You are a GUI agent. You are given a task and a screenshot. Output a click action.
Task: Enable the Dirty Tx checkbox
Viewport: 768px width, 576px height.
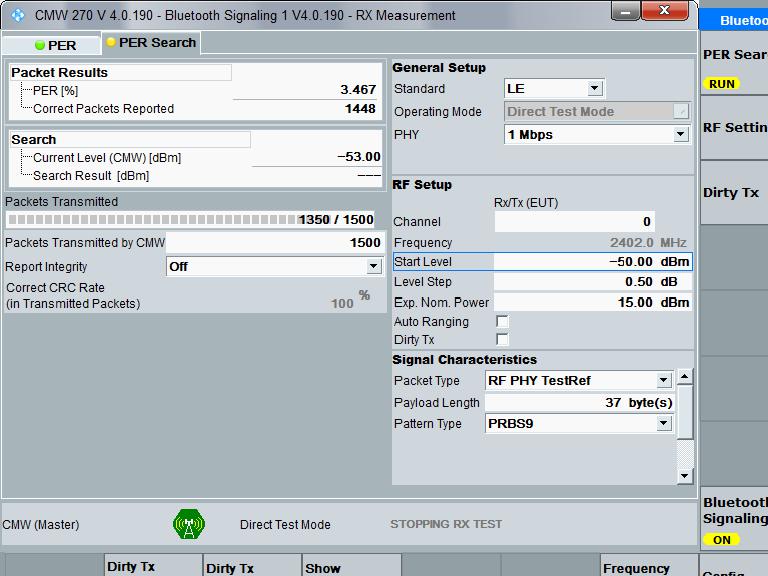(x=502, y=339)
